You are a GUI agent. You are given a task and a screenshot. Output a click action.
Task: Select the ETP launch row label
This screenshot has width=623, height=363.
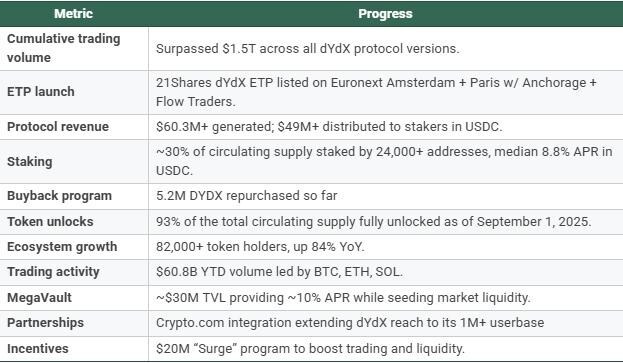(41, 92)
